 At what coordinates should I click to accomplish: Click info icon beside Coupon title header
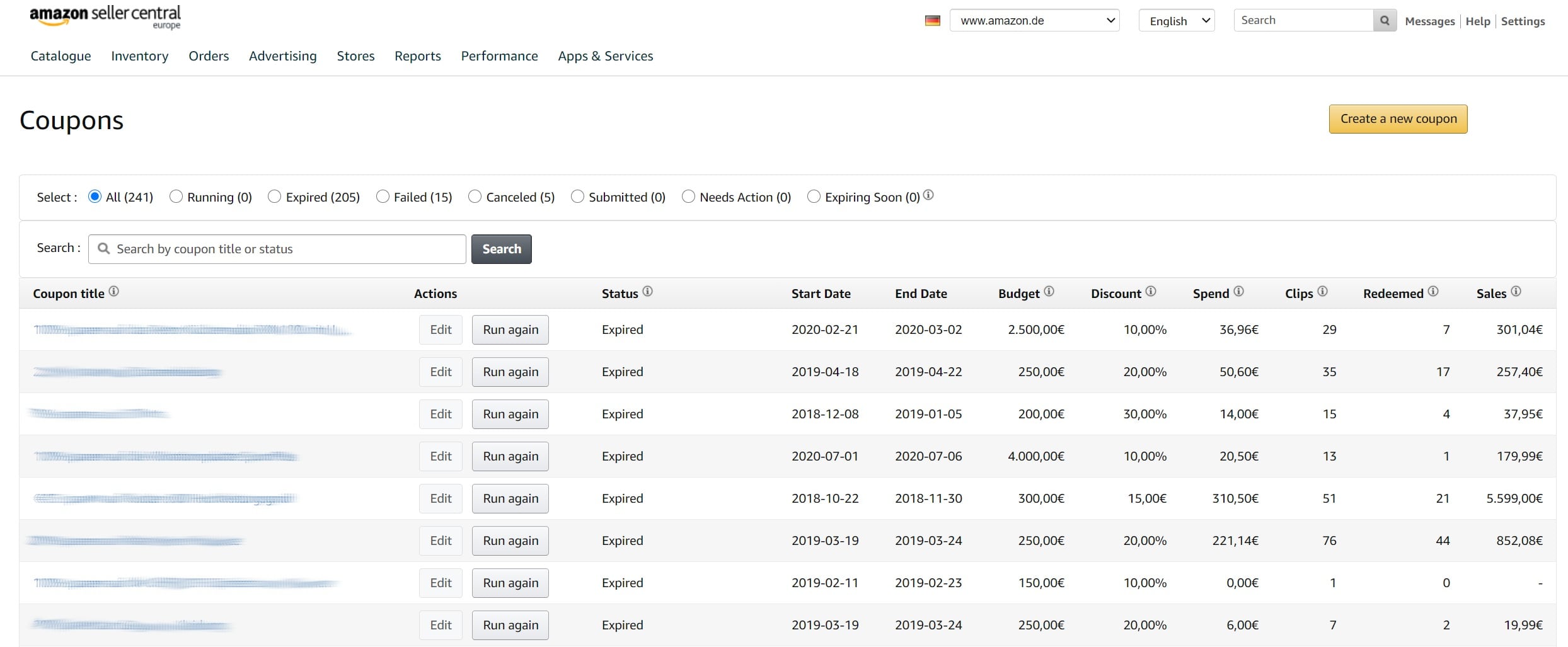(113, 291)
